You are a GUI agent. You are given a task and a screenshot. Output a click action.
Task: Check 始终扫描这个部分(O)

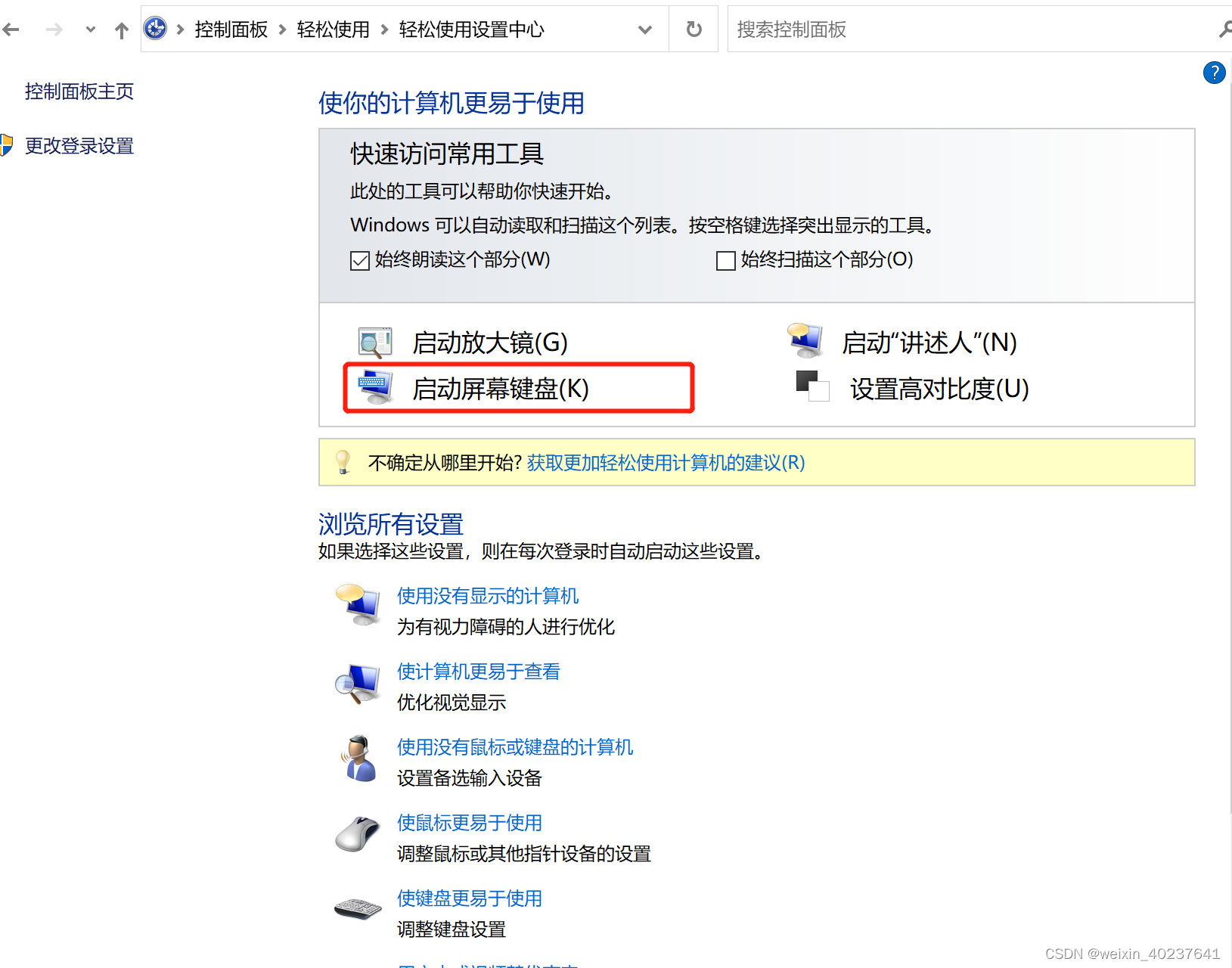[x=726, y=261]
